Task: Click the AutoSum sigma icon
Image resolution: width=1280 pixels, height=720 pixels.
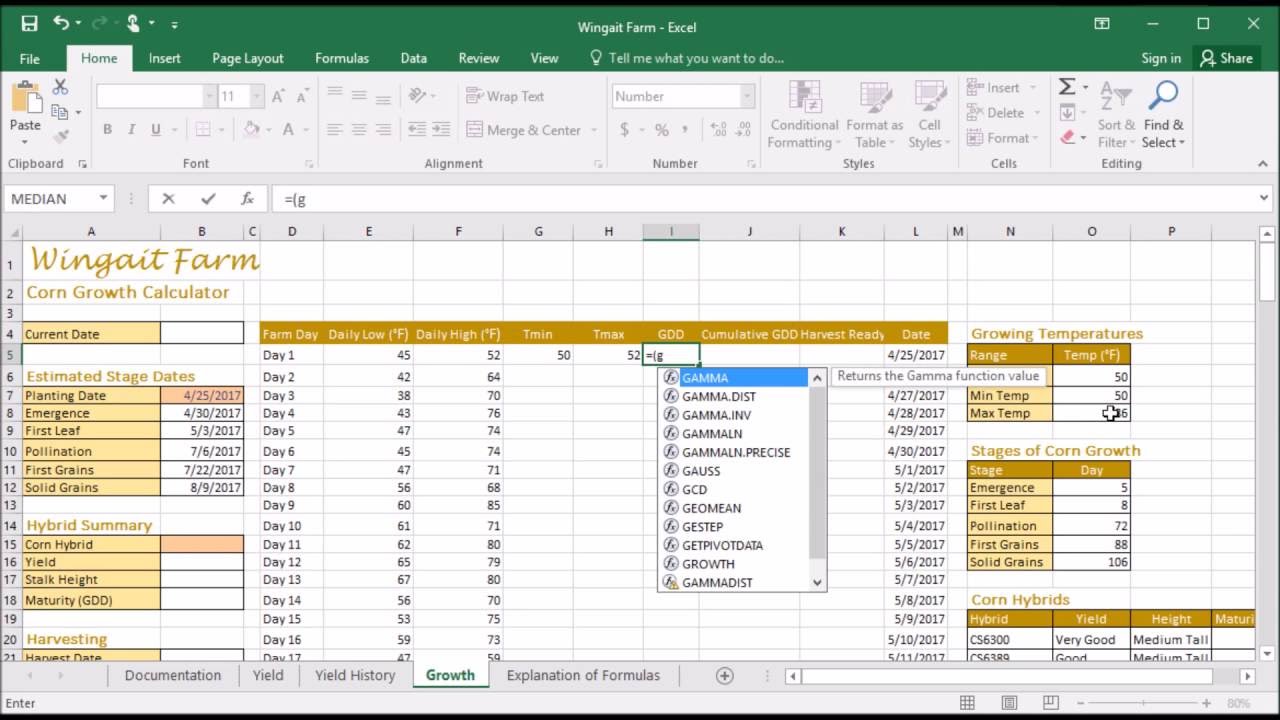Action: (1067, 87)
